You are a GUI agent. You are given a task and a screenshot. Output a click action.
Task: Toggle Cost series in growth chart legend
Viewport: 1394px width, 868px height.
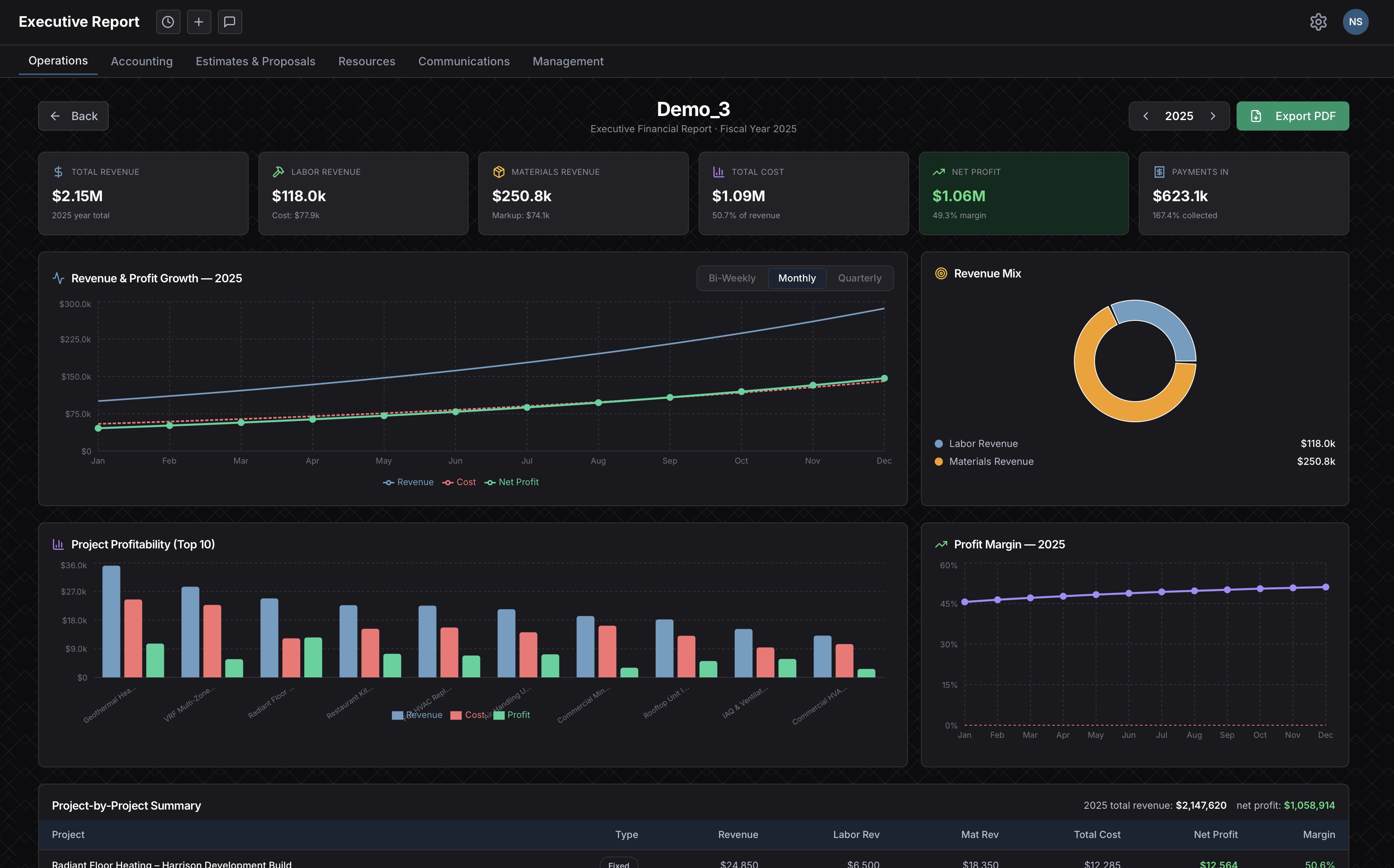point(459,482)
